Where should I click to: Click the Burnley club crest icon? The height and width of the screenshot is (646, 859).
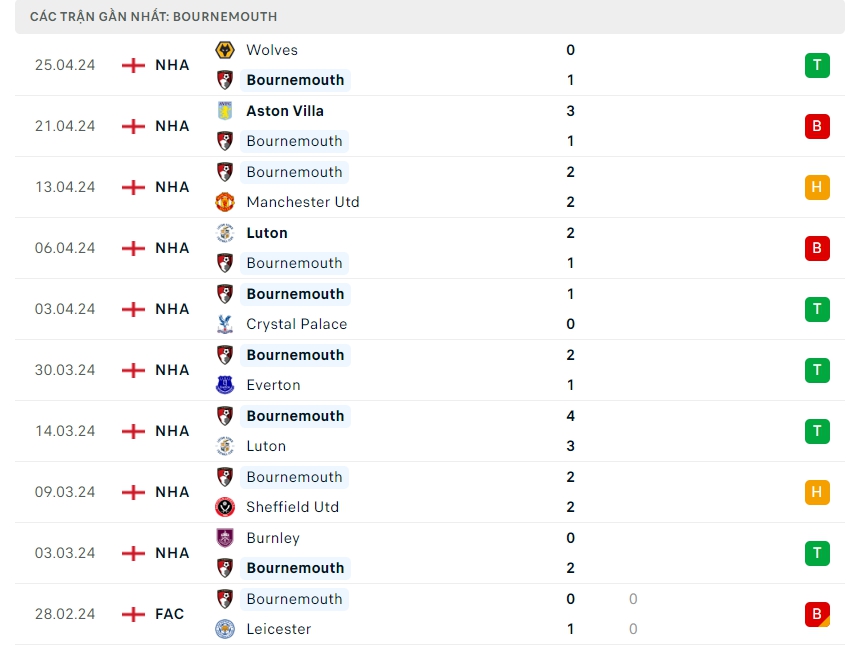pyautogui.click(x=225, y=538)
